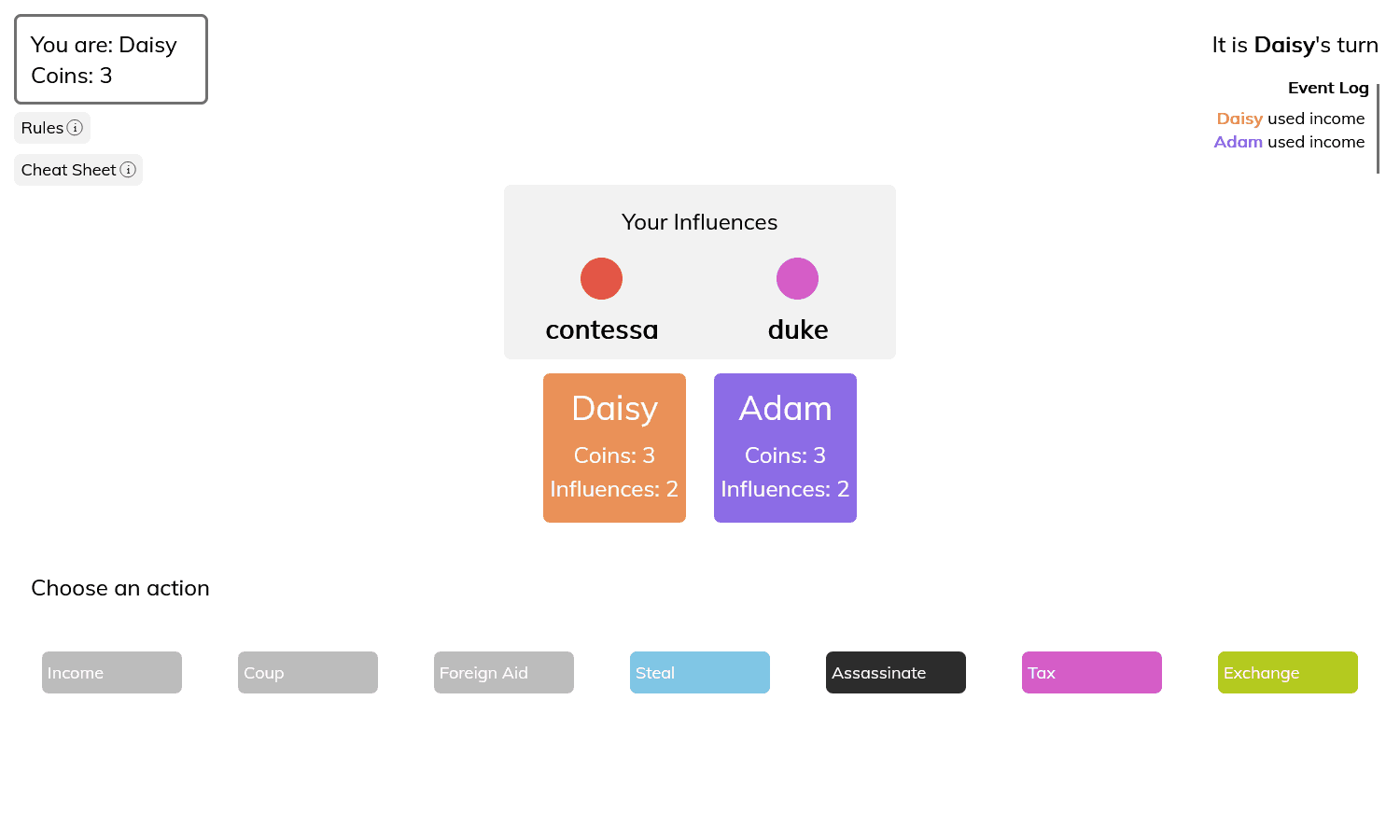
Task: Click the 'Adam used income' log entry
Action: 1289,142
